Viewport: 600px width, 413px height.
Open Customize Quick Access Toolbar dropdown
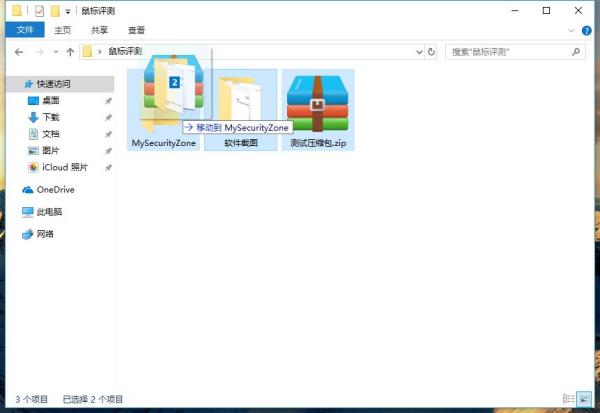(68, 12)
